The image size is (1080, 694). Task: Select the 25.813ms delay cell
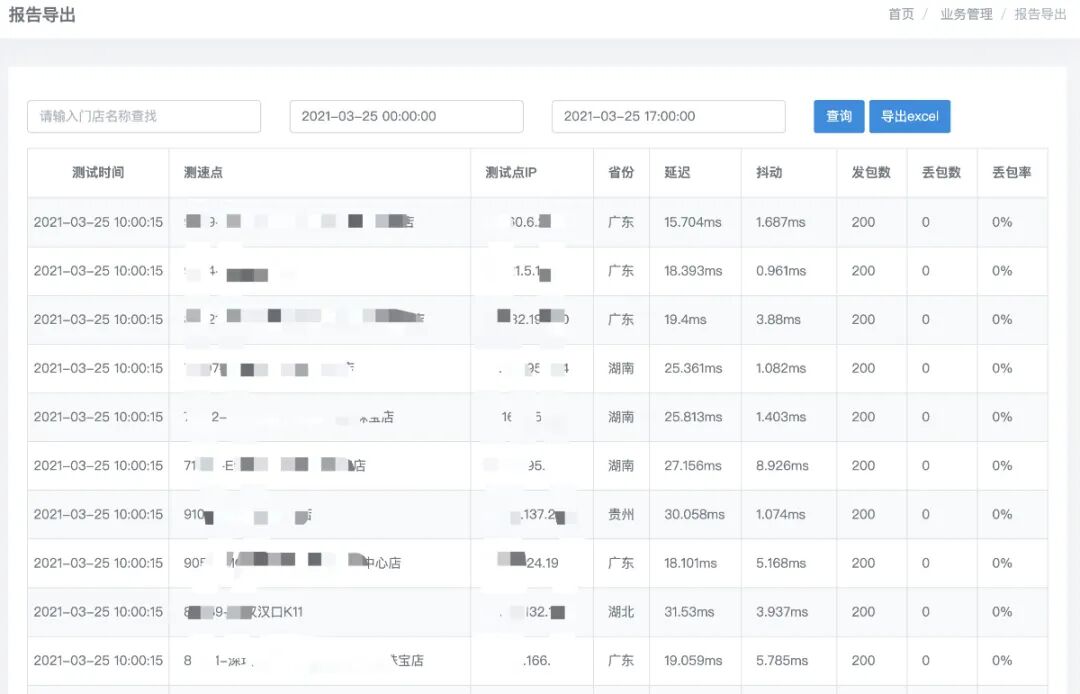[693, 417]
